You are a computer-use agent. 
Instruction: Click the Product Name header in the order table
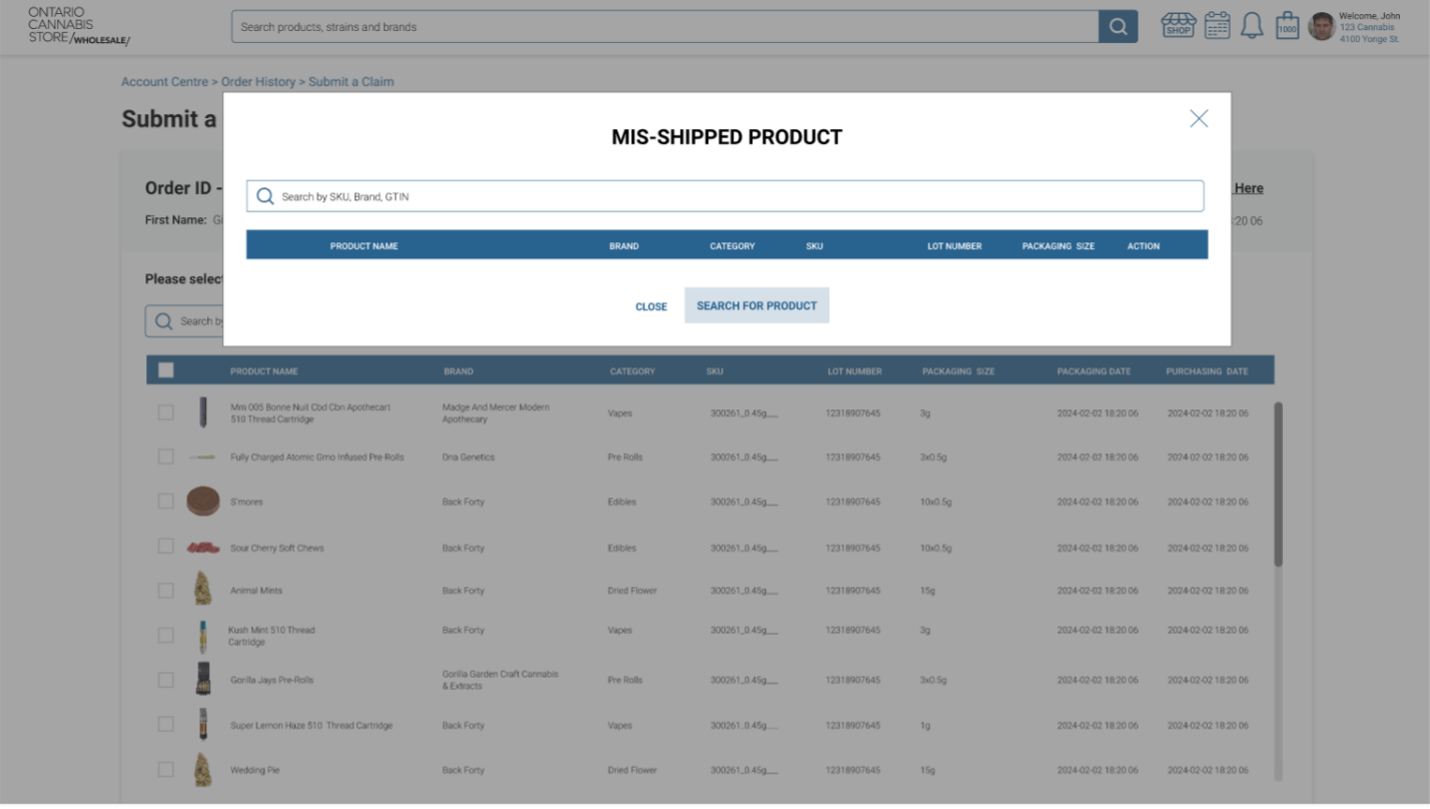tap(264, 371)
